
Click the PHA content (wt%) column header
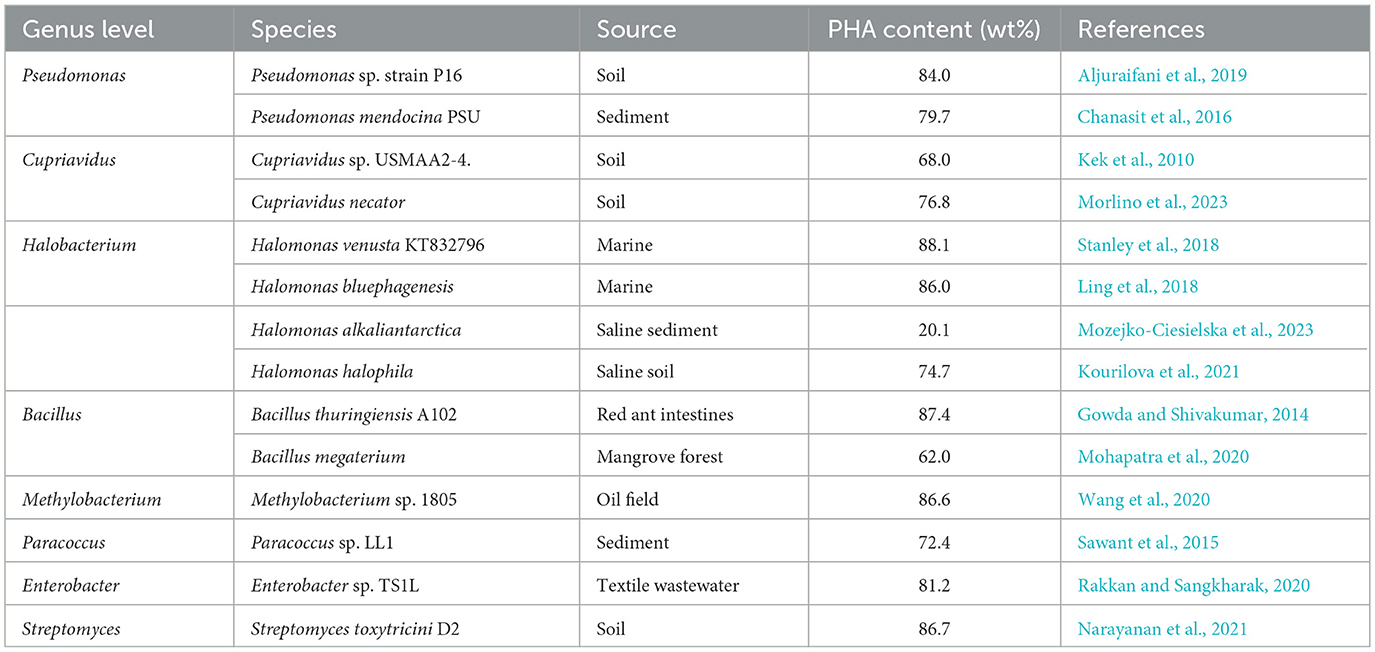tap(934, 30)
